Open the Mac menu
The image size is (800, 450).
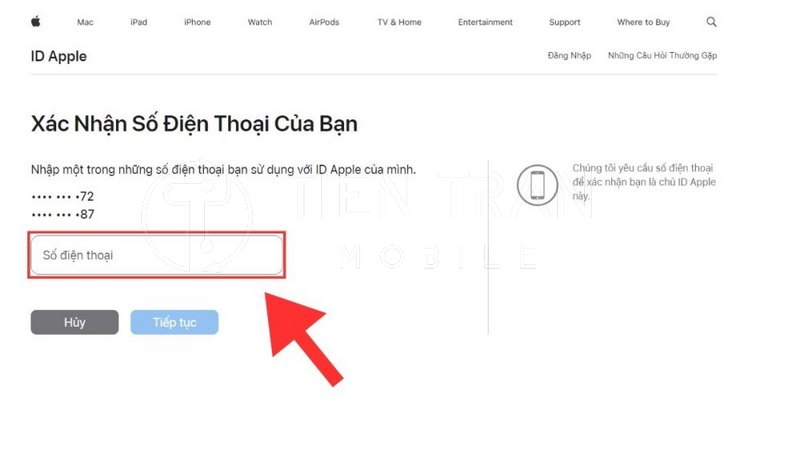85,22
